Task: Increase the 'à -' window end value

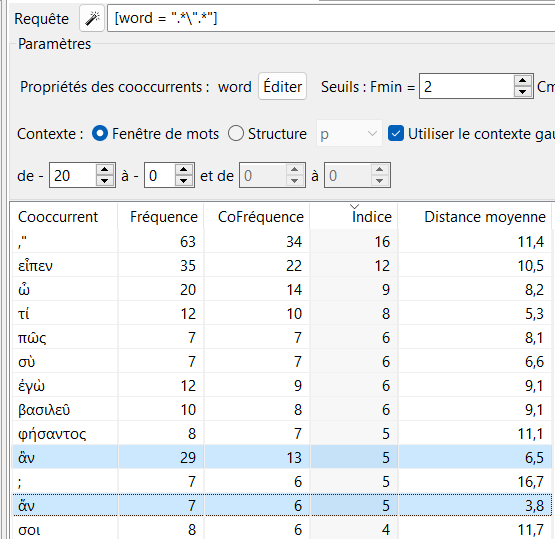Action: tap(183, 170)
